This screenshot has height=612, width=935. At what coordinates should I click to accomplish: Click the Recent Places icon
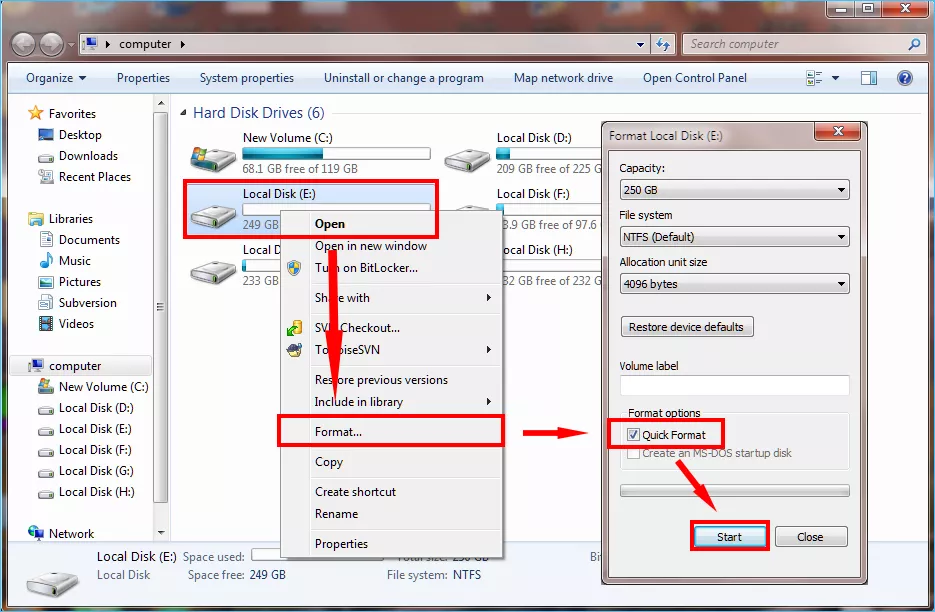[45, 177]
